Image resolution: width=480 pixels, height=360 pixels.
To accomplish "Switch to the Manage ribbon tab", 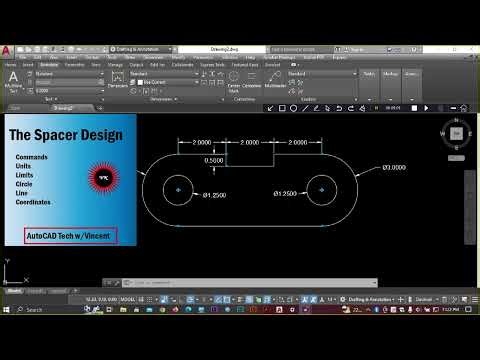I will tap(115, 65).
